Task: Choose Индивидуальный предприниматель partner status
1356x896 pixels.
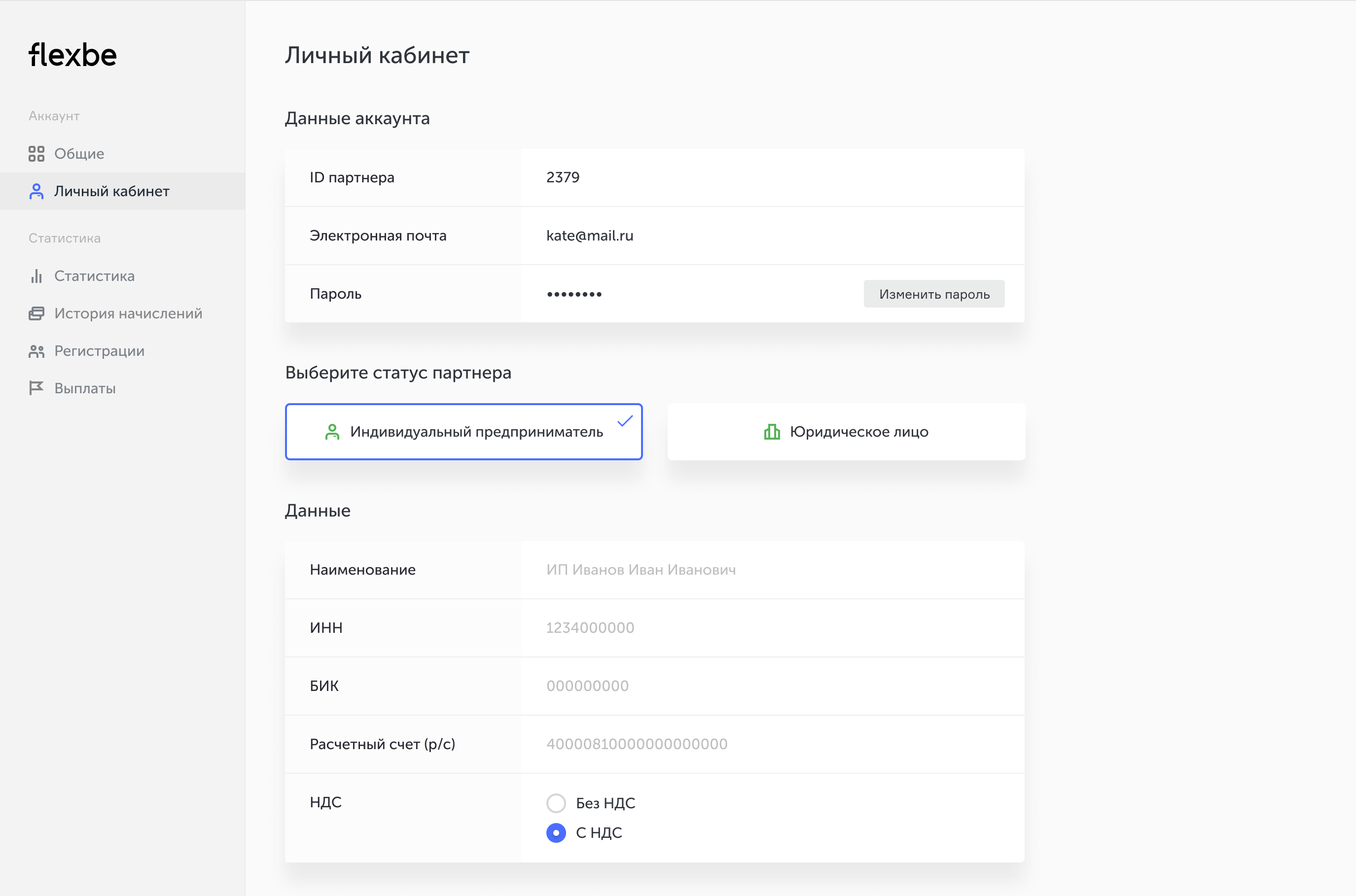Action: pyautogui.click(x=464, y=432)
